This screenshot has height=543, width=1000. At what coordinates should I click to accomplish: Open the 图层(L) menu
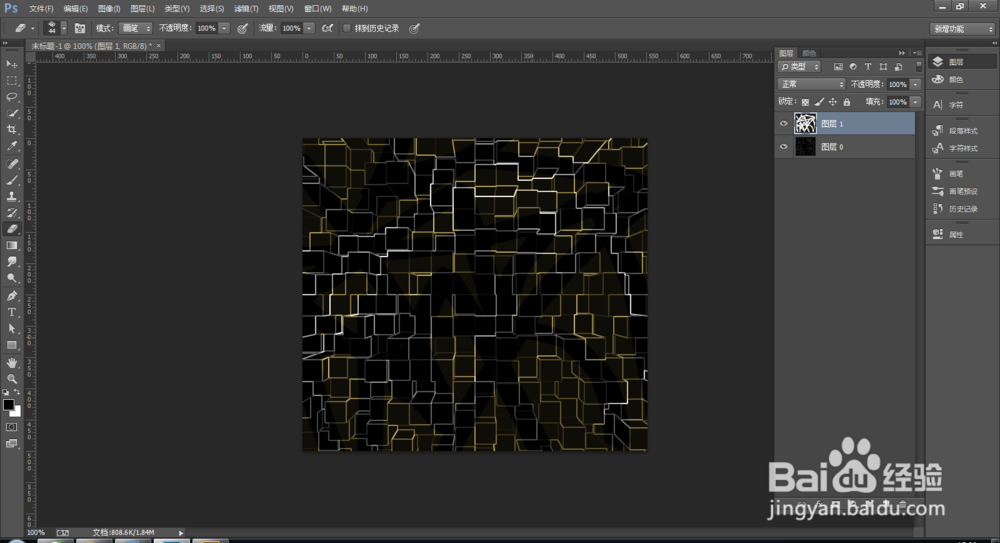142,9
